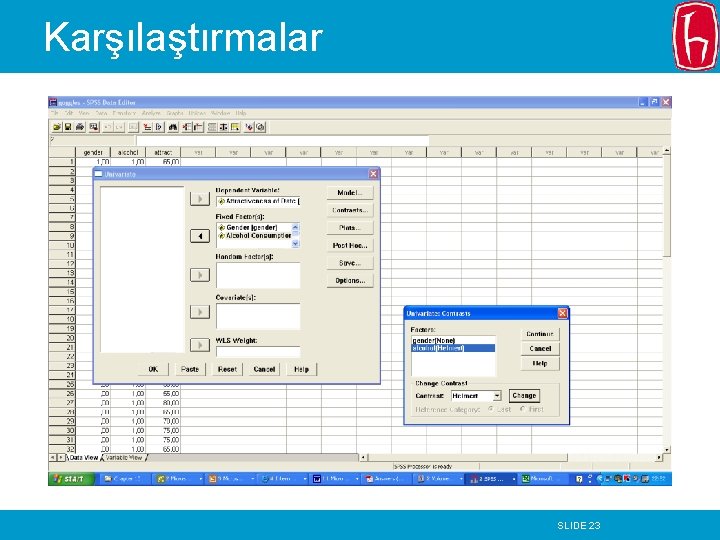
Task: Click the arrow button beside Covariate(s)
Action: tap(200, 312)
